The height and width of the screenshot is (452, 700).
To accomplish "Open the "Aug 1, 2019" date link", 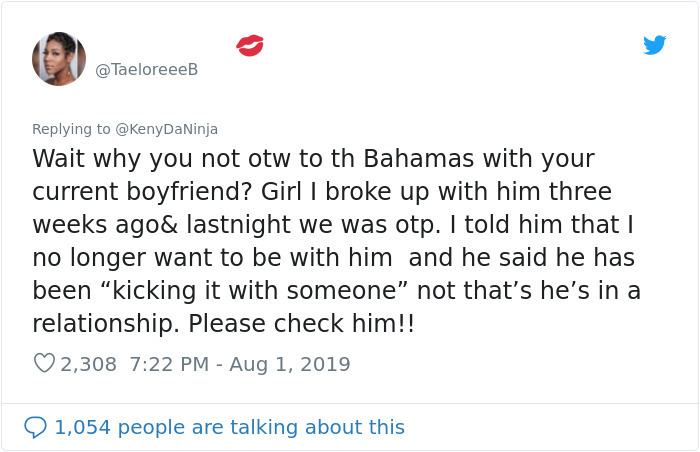I will pos(290,364).
